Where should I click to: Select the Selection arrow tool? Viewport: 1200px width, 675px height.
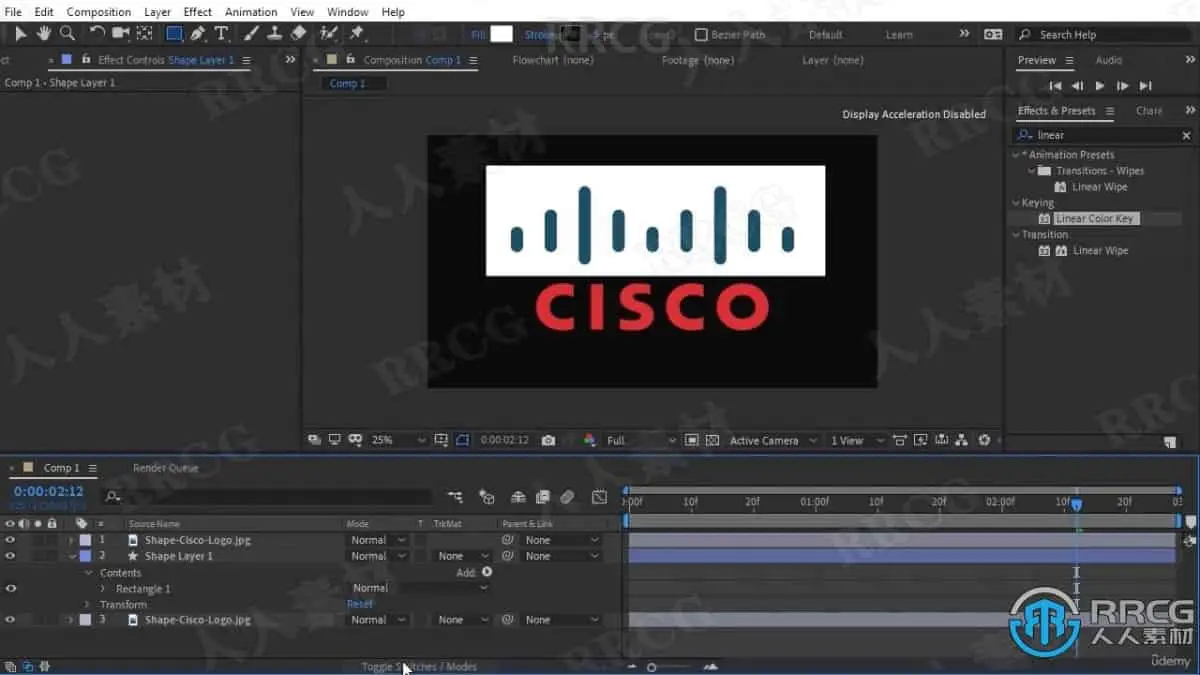20,34
